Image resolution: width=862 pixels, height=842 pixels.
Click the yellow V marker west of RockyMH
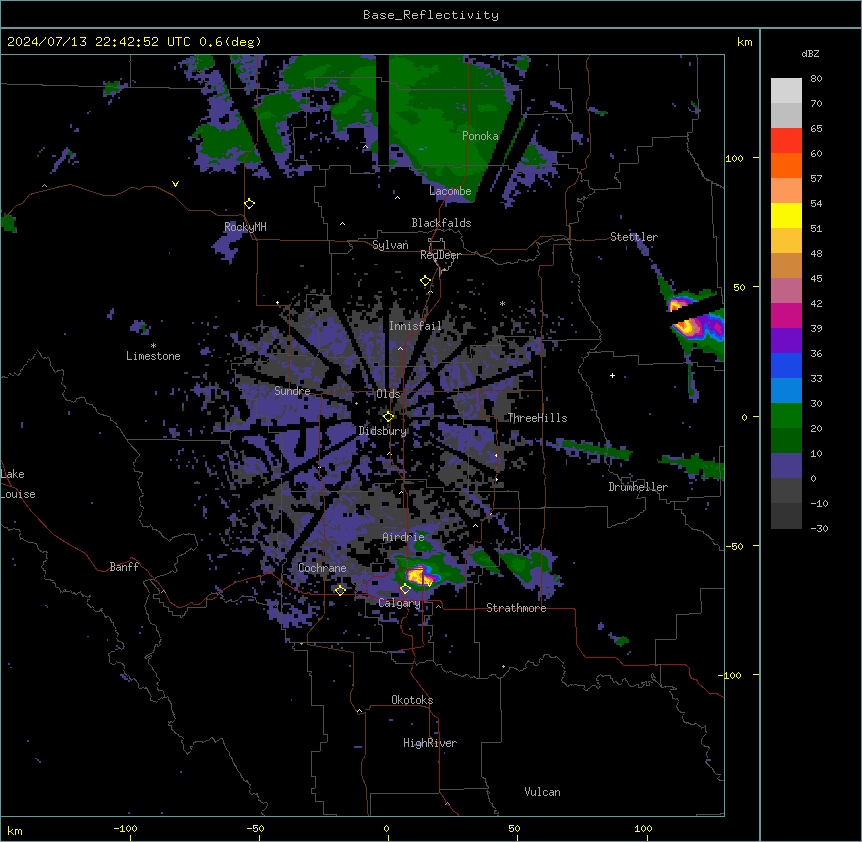pyautogui.click(x=175, y=184)
